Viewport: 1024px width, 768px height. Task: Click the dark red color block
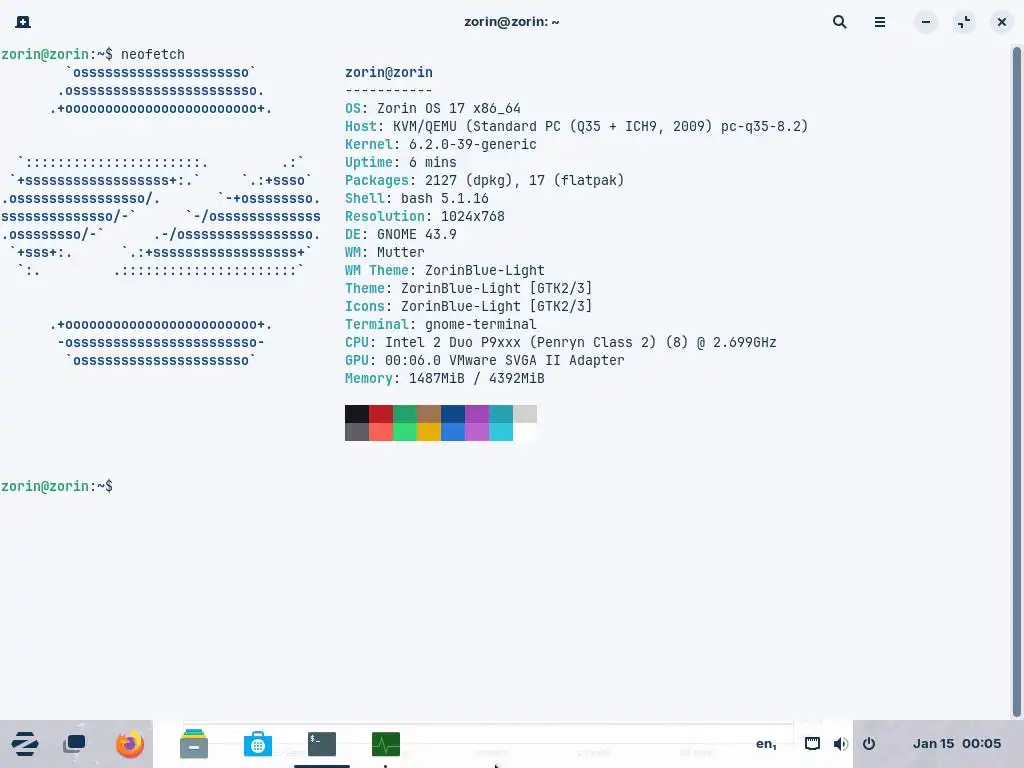point(381,414)
